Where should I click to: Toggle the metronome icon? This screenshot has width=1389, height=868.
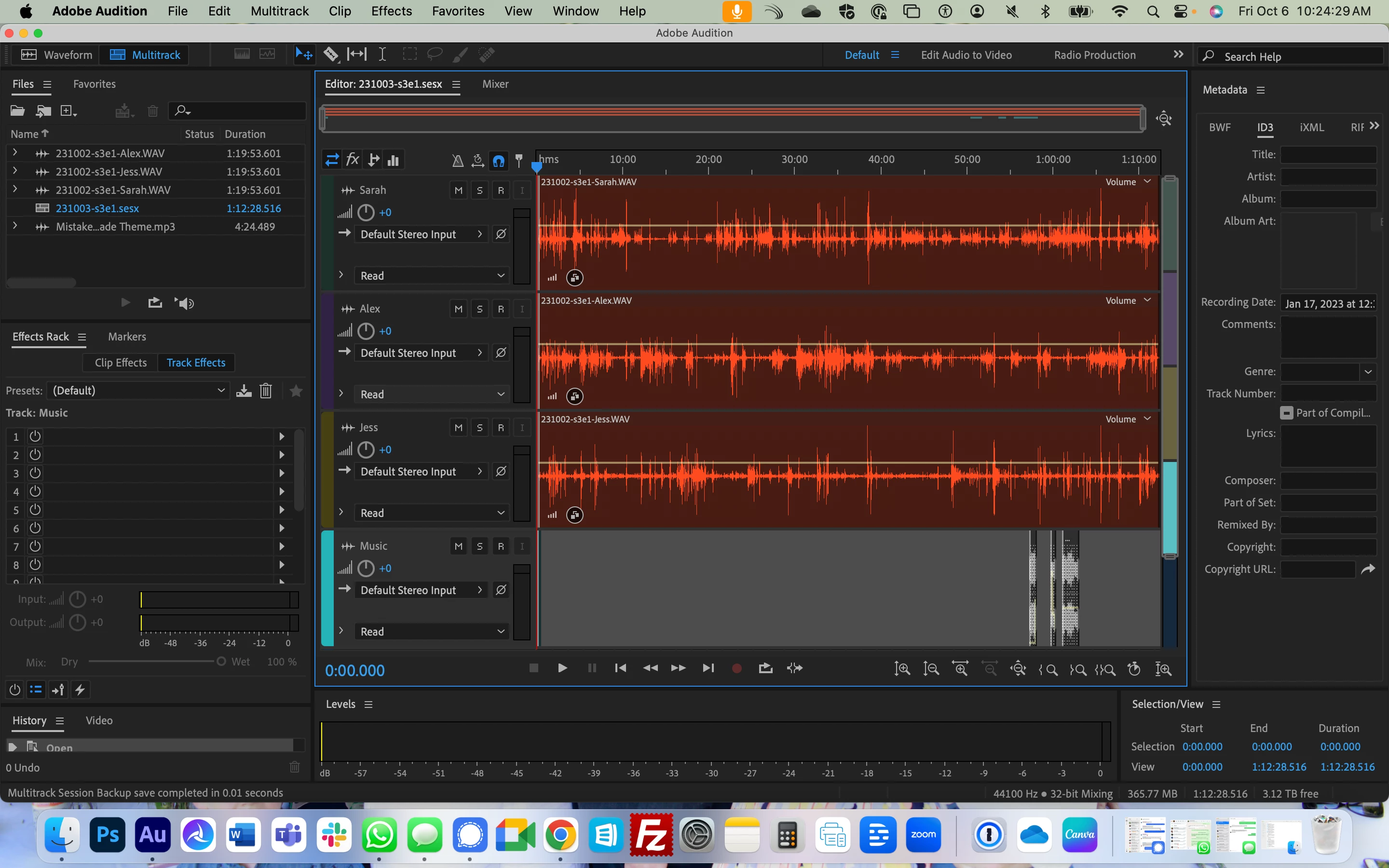tap(457, 161)
